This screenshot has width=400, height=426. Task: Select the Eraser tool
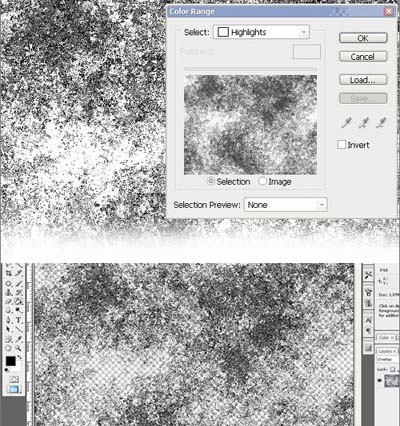(x=8, y=301)
